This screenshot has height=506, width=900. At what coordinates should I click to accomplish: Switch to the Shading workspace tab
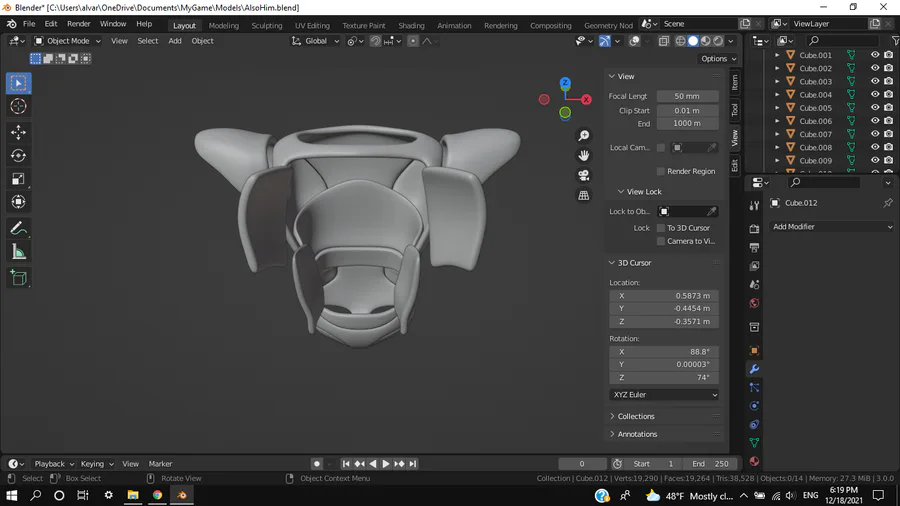412,25
